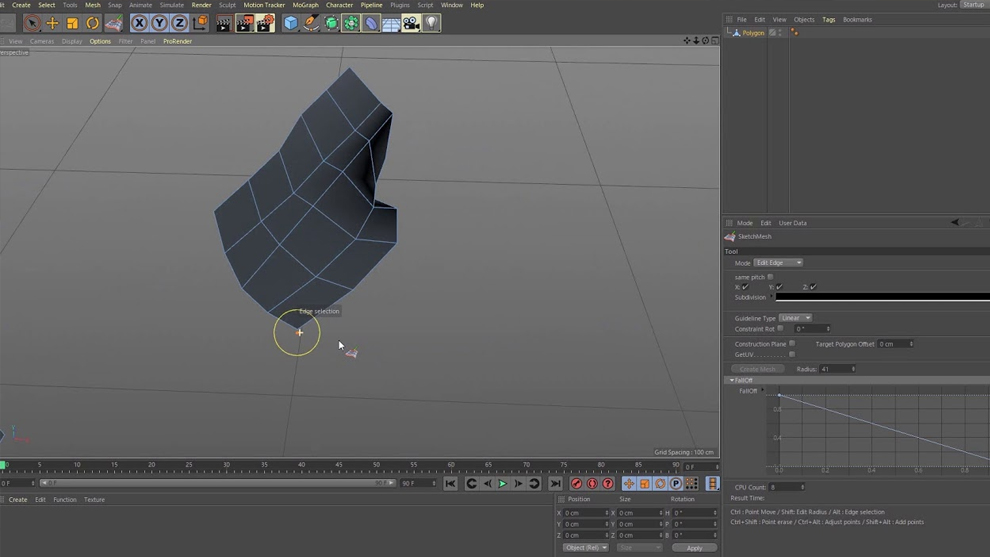This screenshot has width=990, height=557.
Task: Open the Mesh menu
Action: point(93,5)
